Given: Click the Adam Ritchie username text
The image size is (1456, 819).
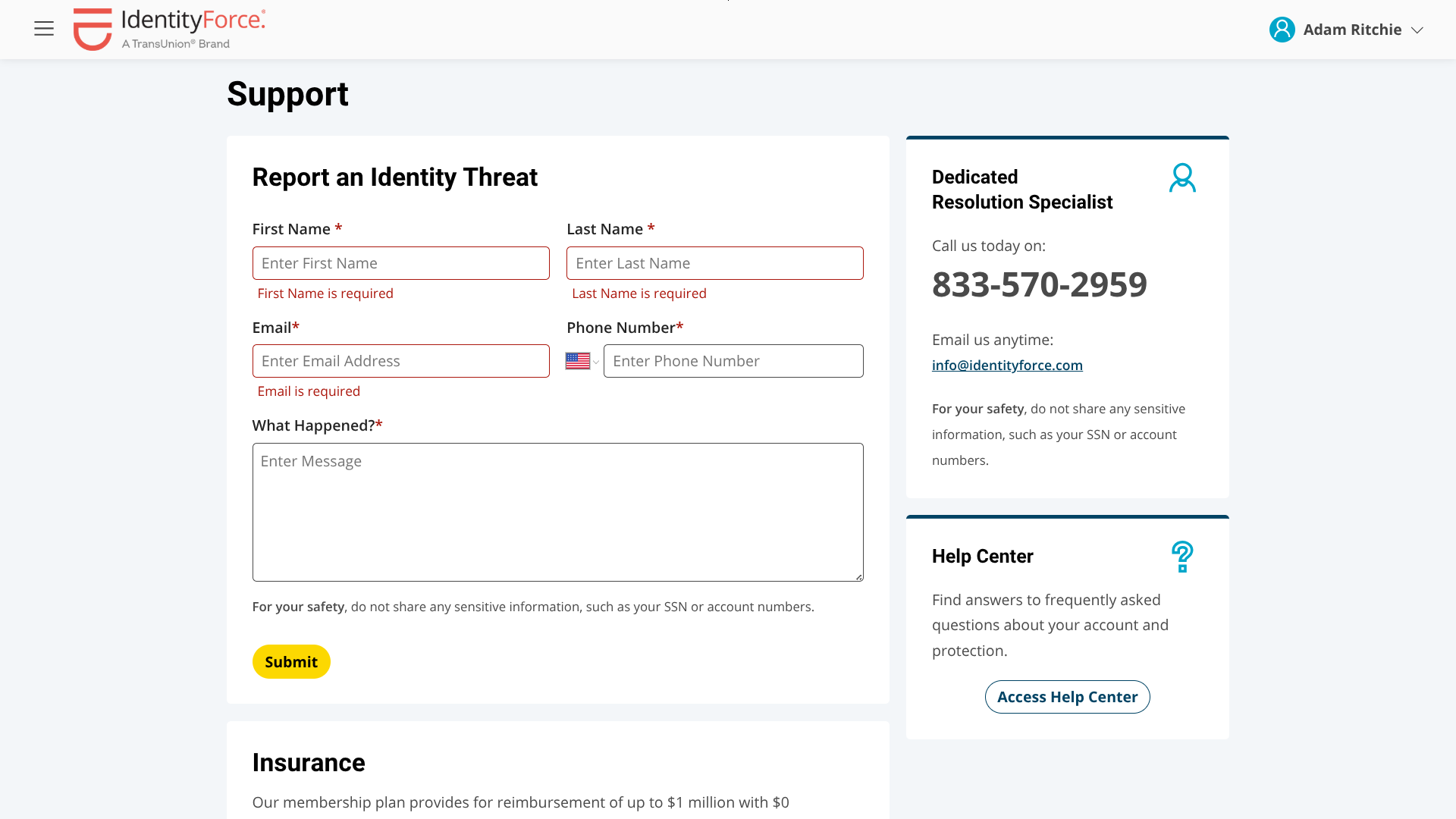Looking at the screenshot, I should tap(1352, 30).
